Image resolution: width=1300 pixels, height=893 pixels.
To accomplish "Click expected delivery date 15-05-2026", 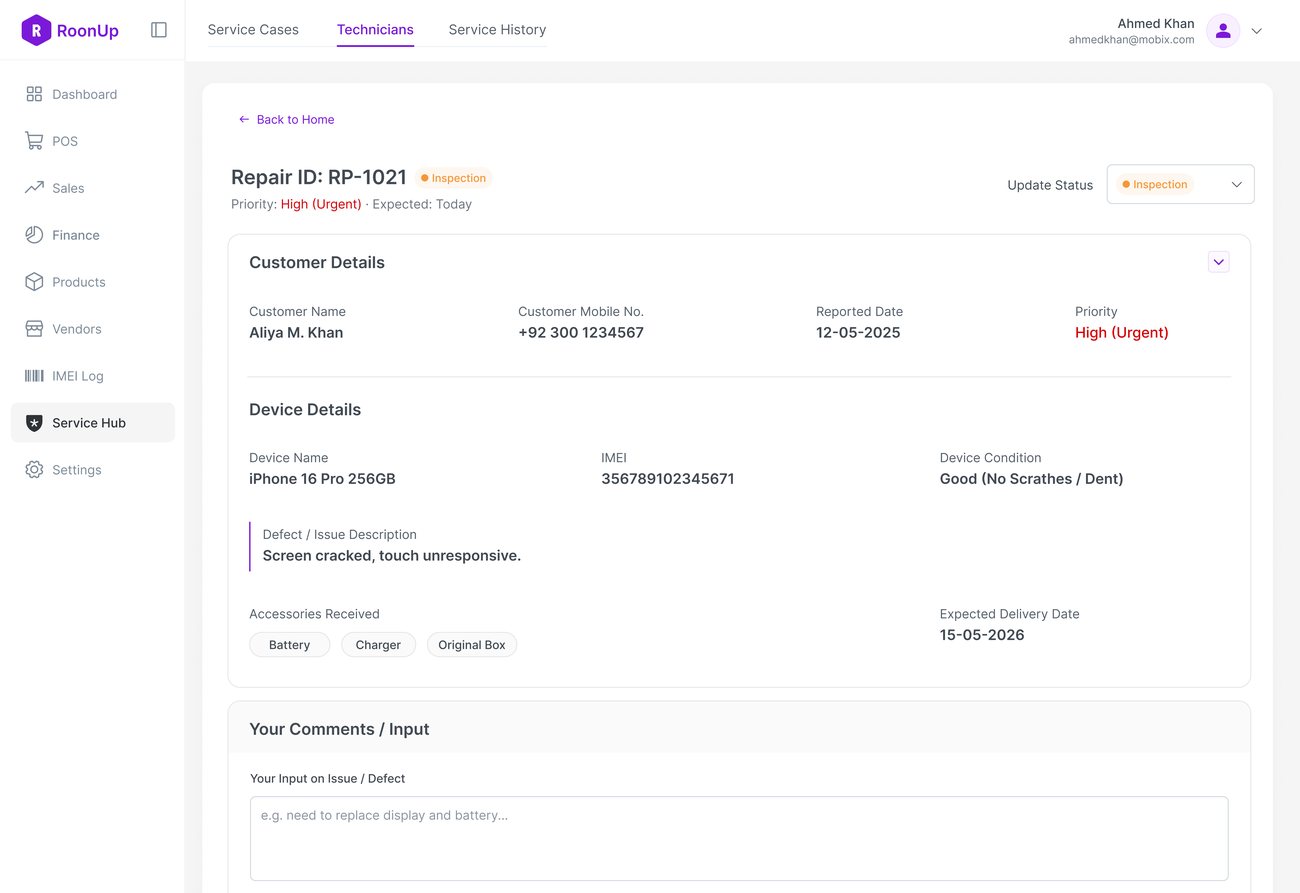I will coord(982,635).
